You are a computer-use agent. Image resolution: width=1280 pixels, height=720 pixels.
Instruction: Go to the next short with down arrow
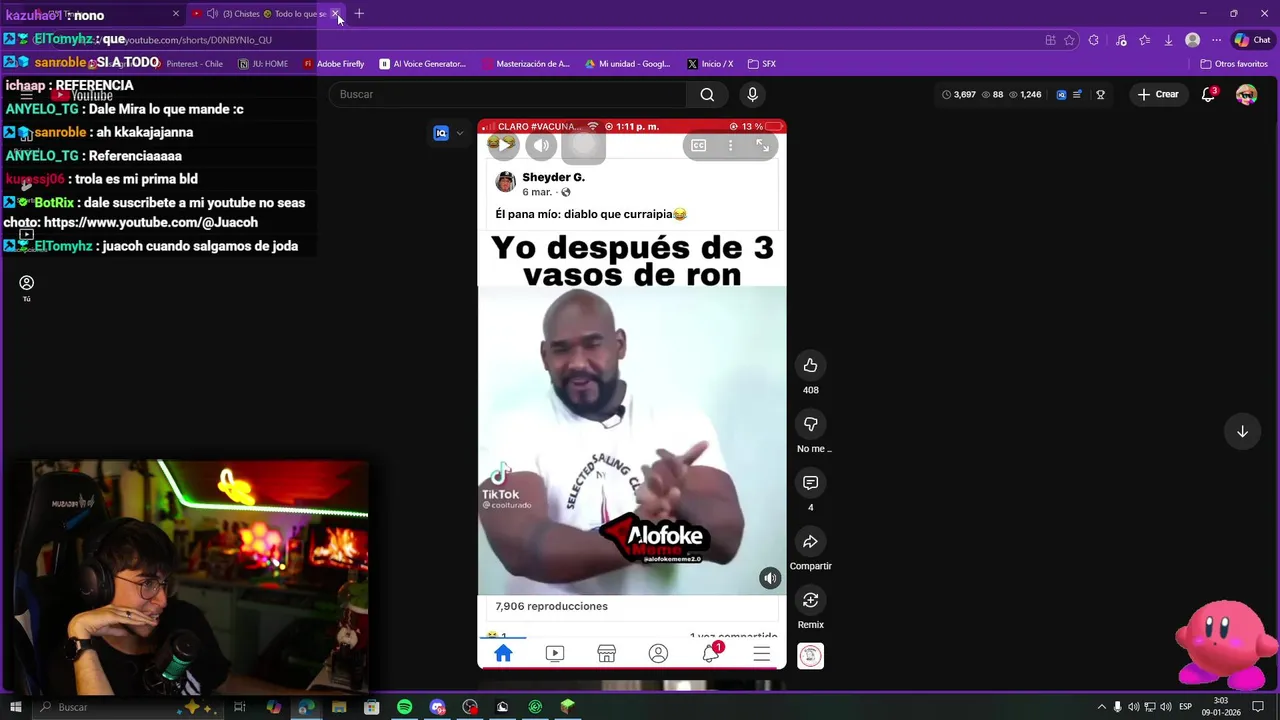(x=1242, y=431)
